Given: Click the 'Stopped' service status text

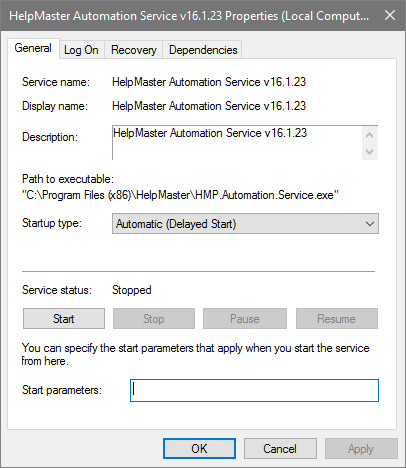Looking at the screenshot, I should (132, 290).
